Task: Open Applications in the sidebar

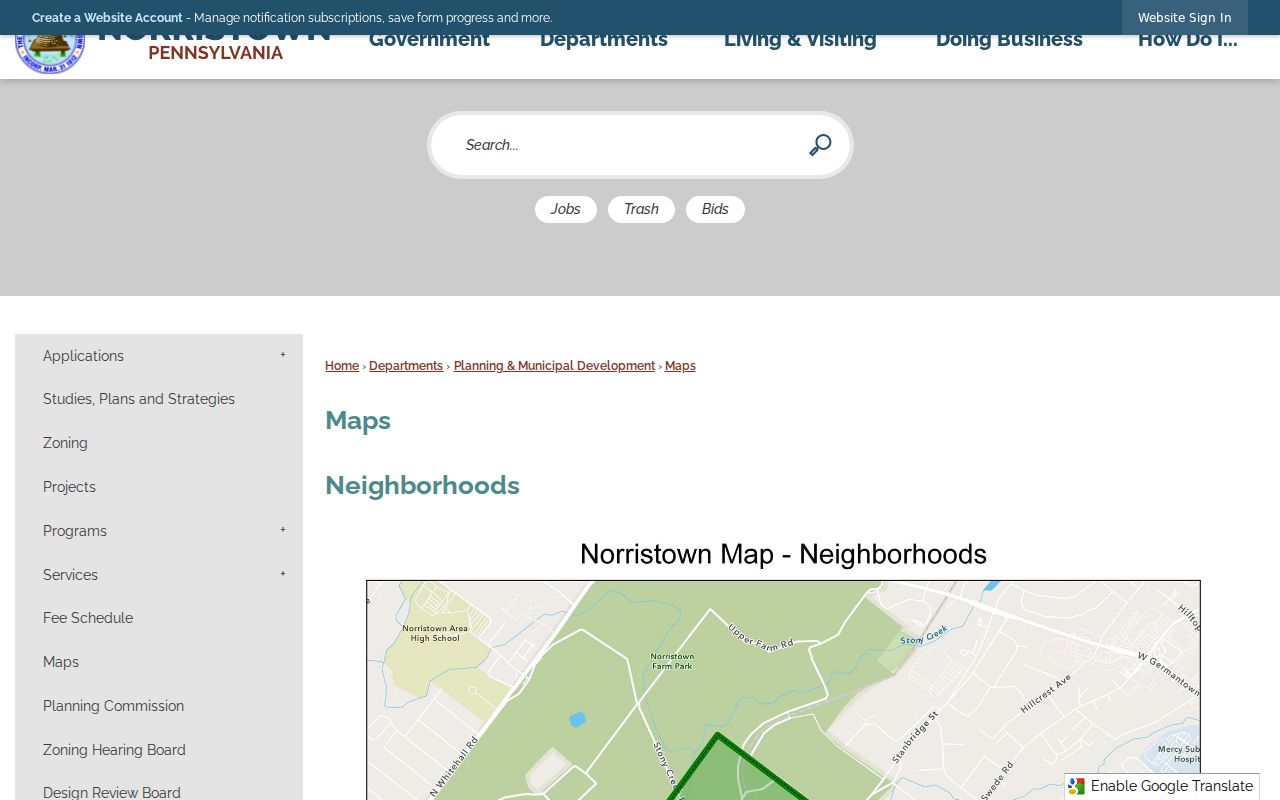Action: click(83, 356)
